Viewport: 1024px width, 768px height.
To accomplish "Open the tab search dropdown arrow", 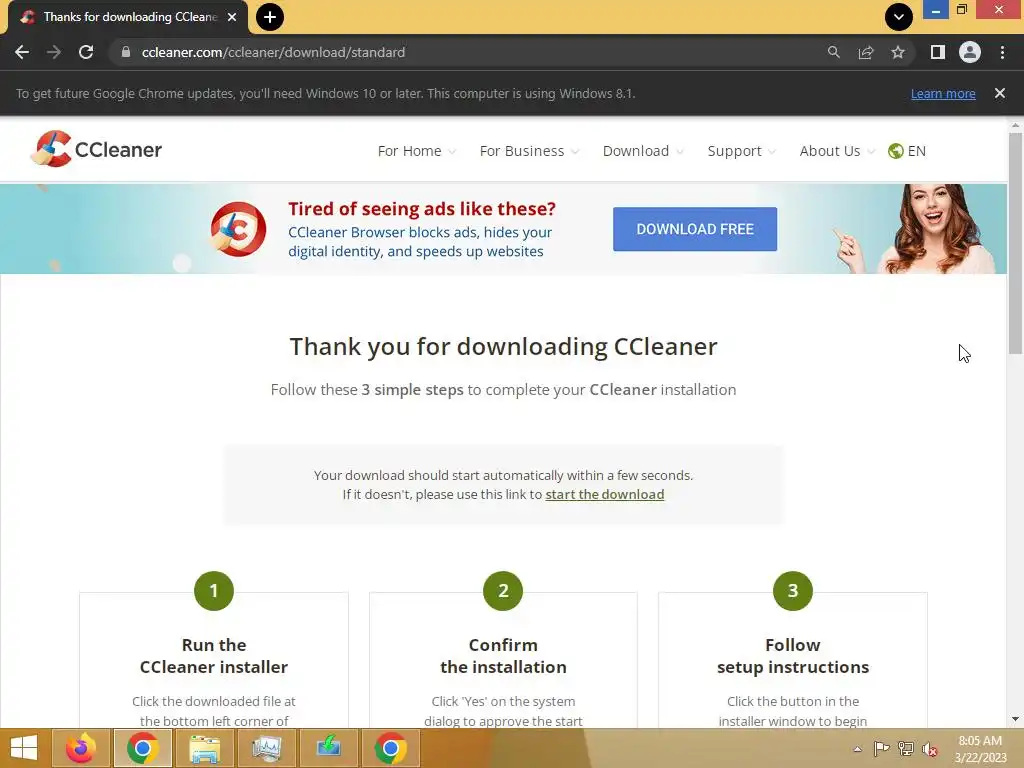I will (x=899, y=17).
